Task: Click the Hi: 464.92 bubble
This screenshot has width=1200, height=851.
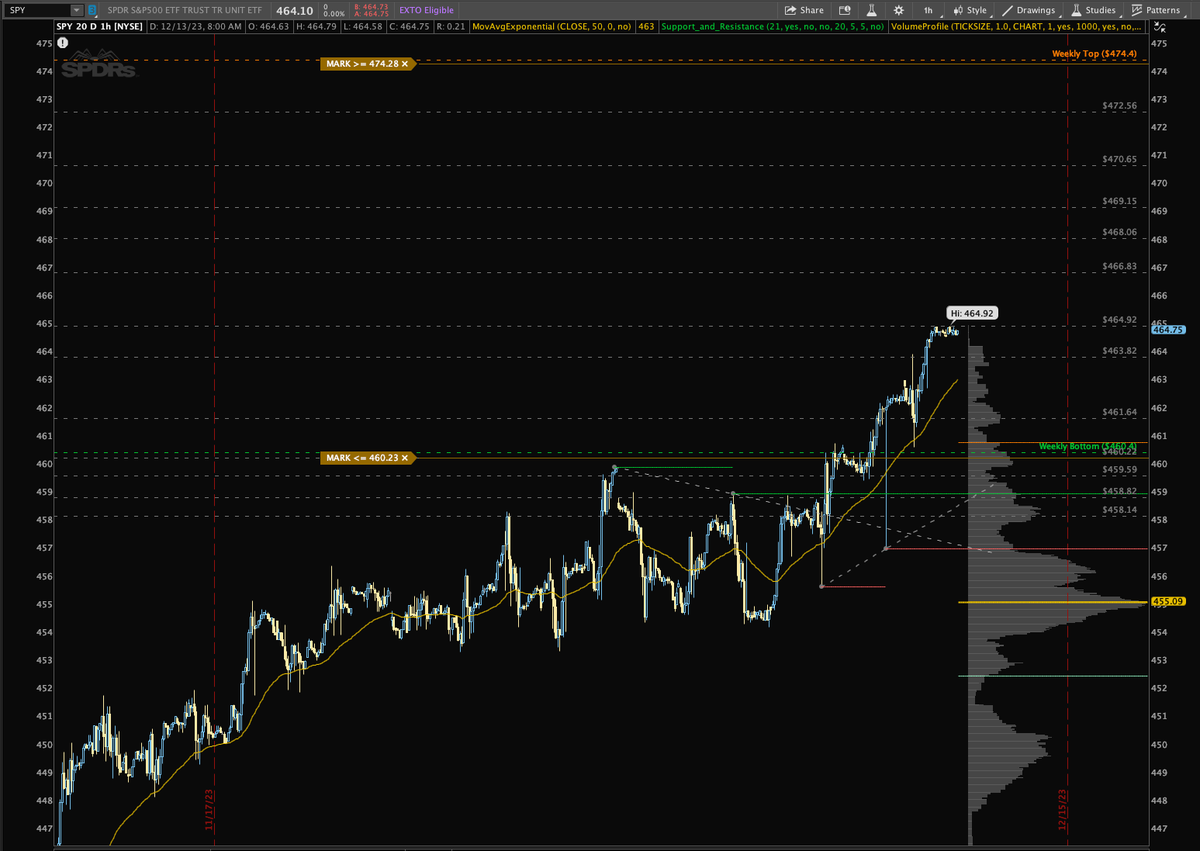Action: click(x=972, y=313)
